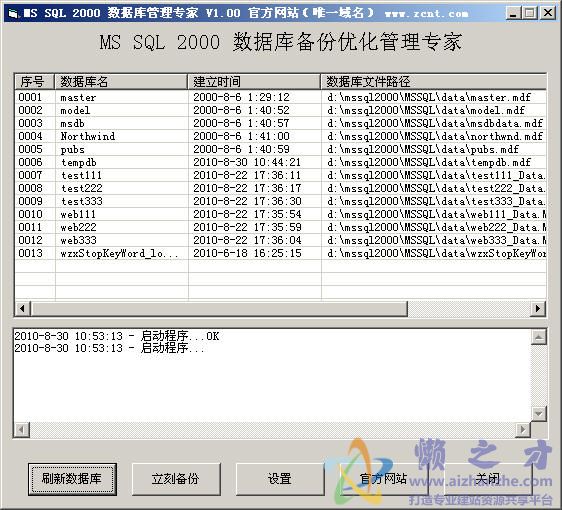Click row number 0001
Screen dimensions: 562x510
point(30,97)
